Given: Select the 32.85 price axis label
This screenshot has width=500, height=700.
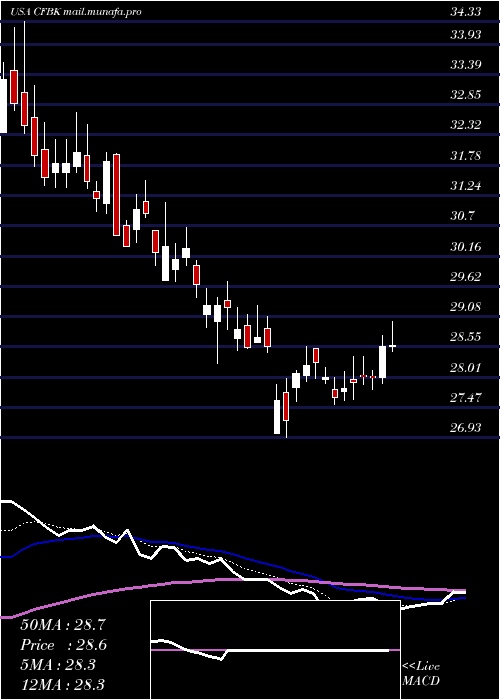Looking at the screenshot, I should (466, 95).
